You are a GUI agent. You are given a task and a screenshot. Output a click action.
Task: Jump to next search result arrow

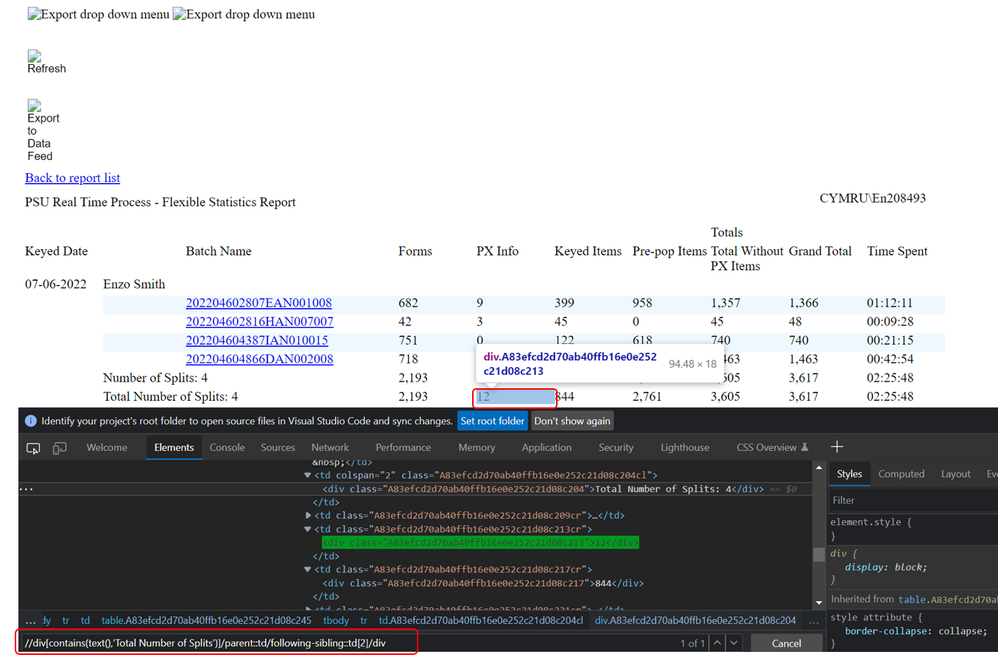(734, 643)
